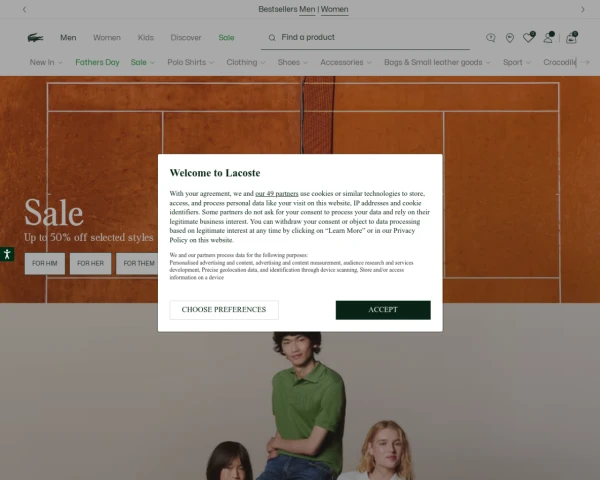Image resolution: width=600 pixels, height=480 pixels.
Task: Select the Sale top menu item
Action: point(226,38)
